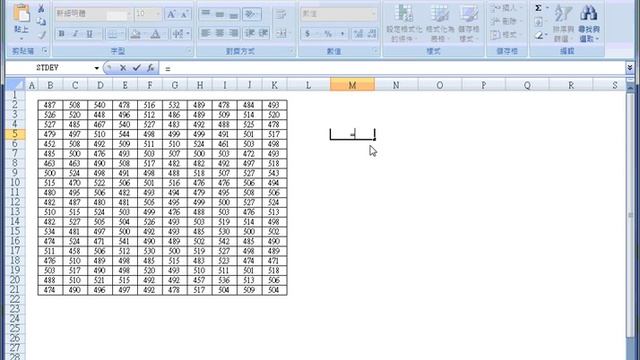Toggle bottom vertical alignment
Image resolution: width=640 pixels, height=360 pixels.
pyautogui.click(x=233, y=15)
